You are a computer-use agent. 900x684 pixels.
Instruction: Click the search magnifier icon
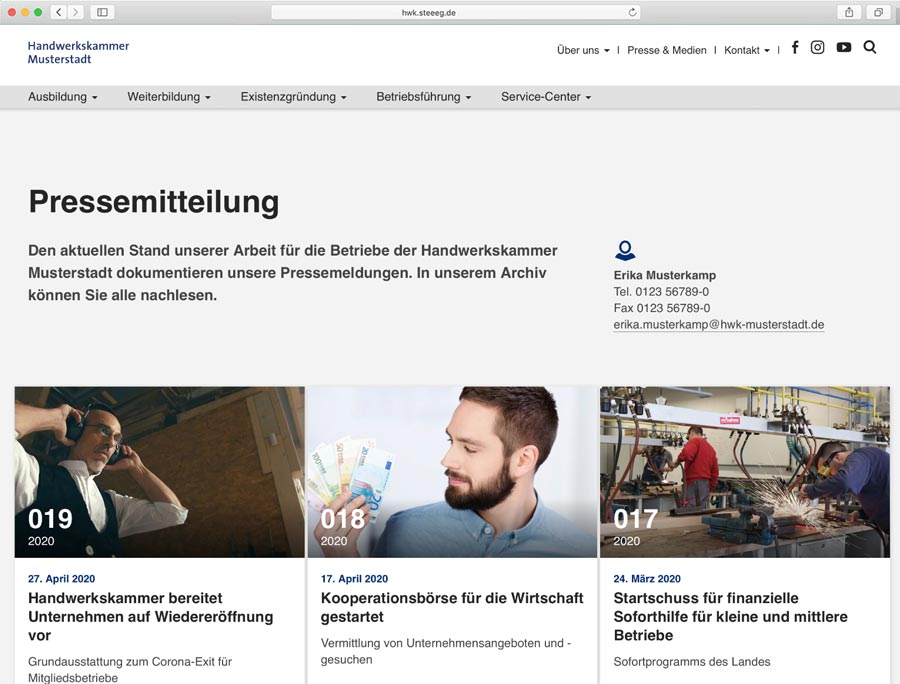(870, 47)
